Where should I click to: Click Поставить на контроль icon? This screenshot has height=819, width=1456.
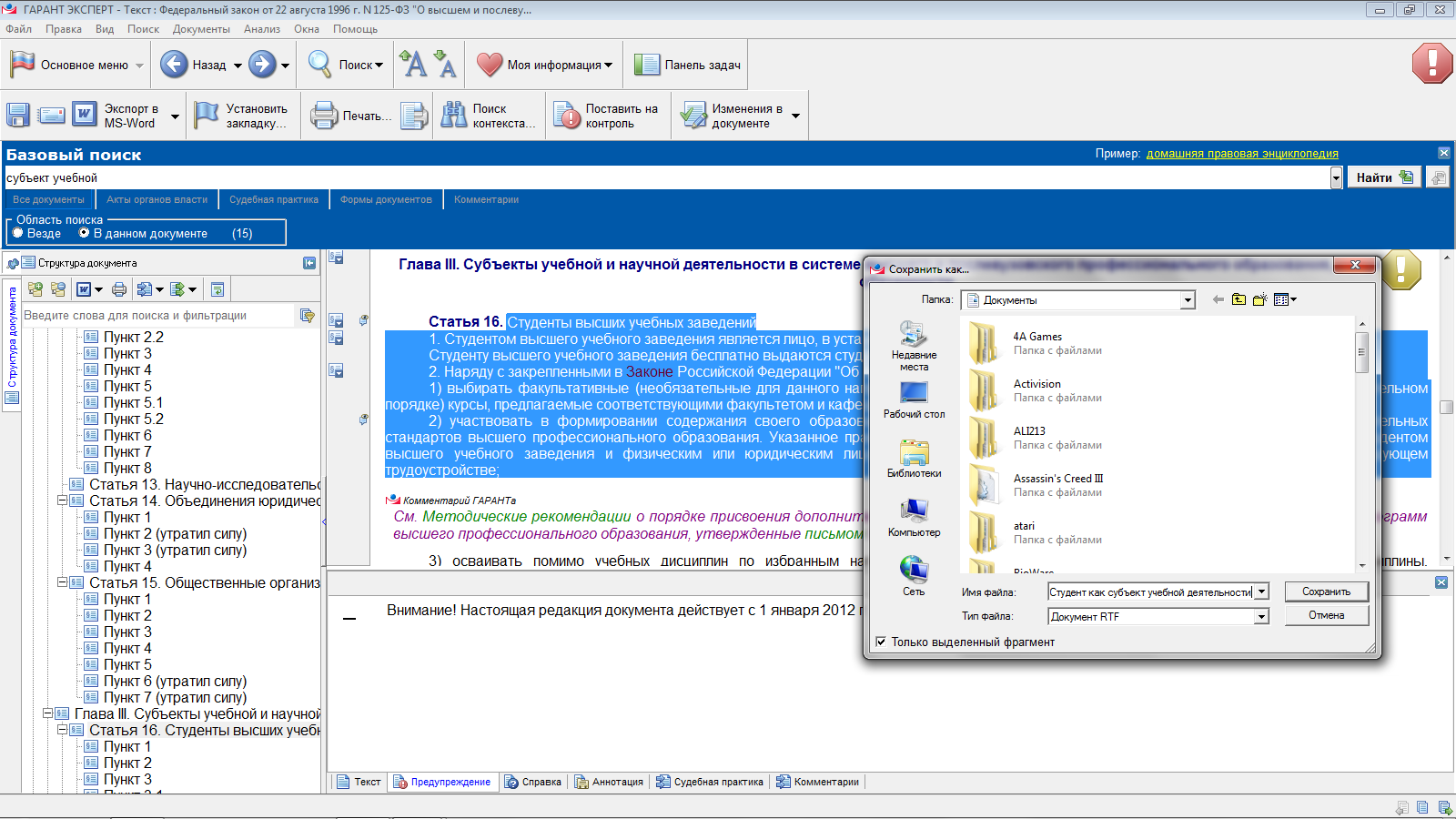(x=567, y=116)
